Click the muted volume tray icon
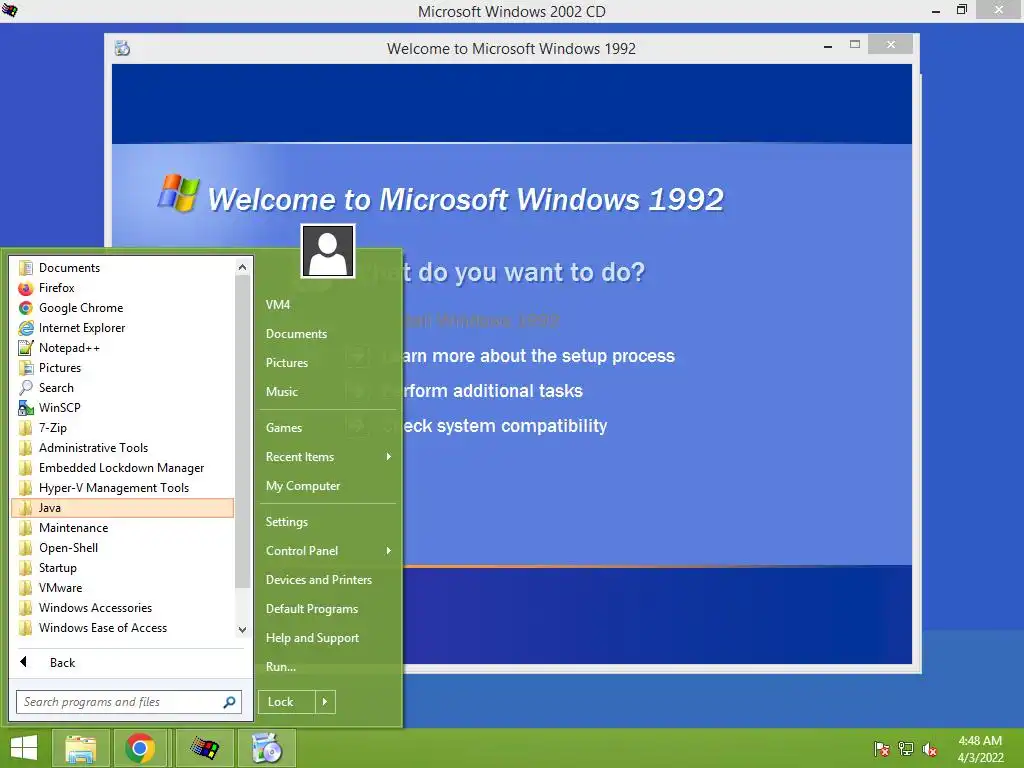Image resolution: width=1024 pixels, height=768 pixels. (930, 749)
